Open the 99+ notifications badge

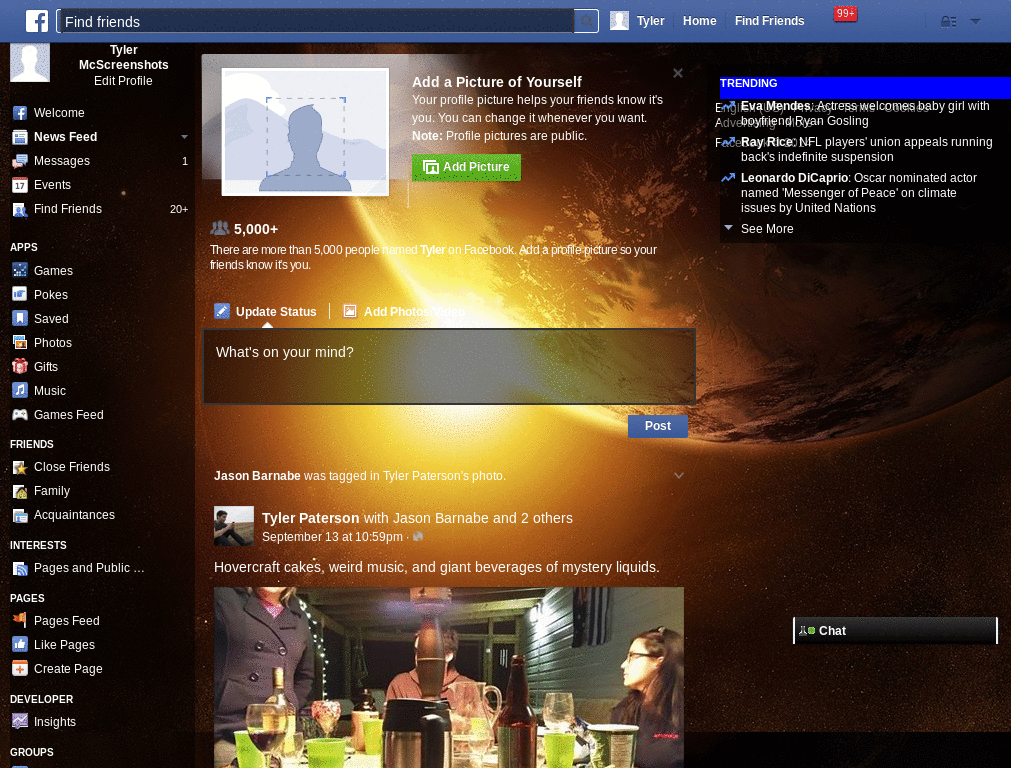845,14
